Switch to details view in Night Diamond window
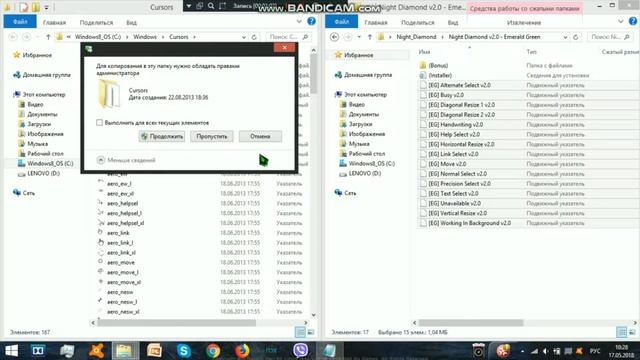The image size is (640, 360). coord(621,332)
